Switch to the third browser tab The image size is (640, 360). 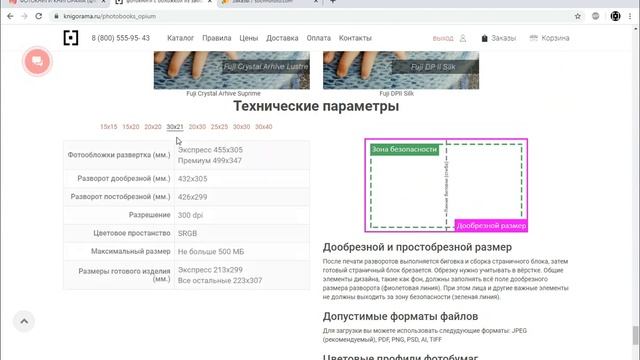point(269,2)
